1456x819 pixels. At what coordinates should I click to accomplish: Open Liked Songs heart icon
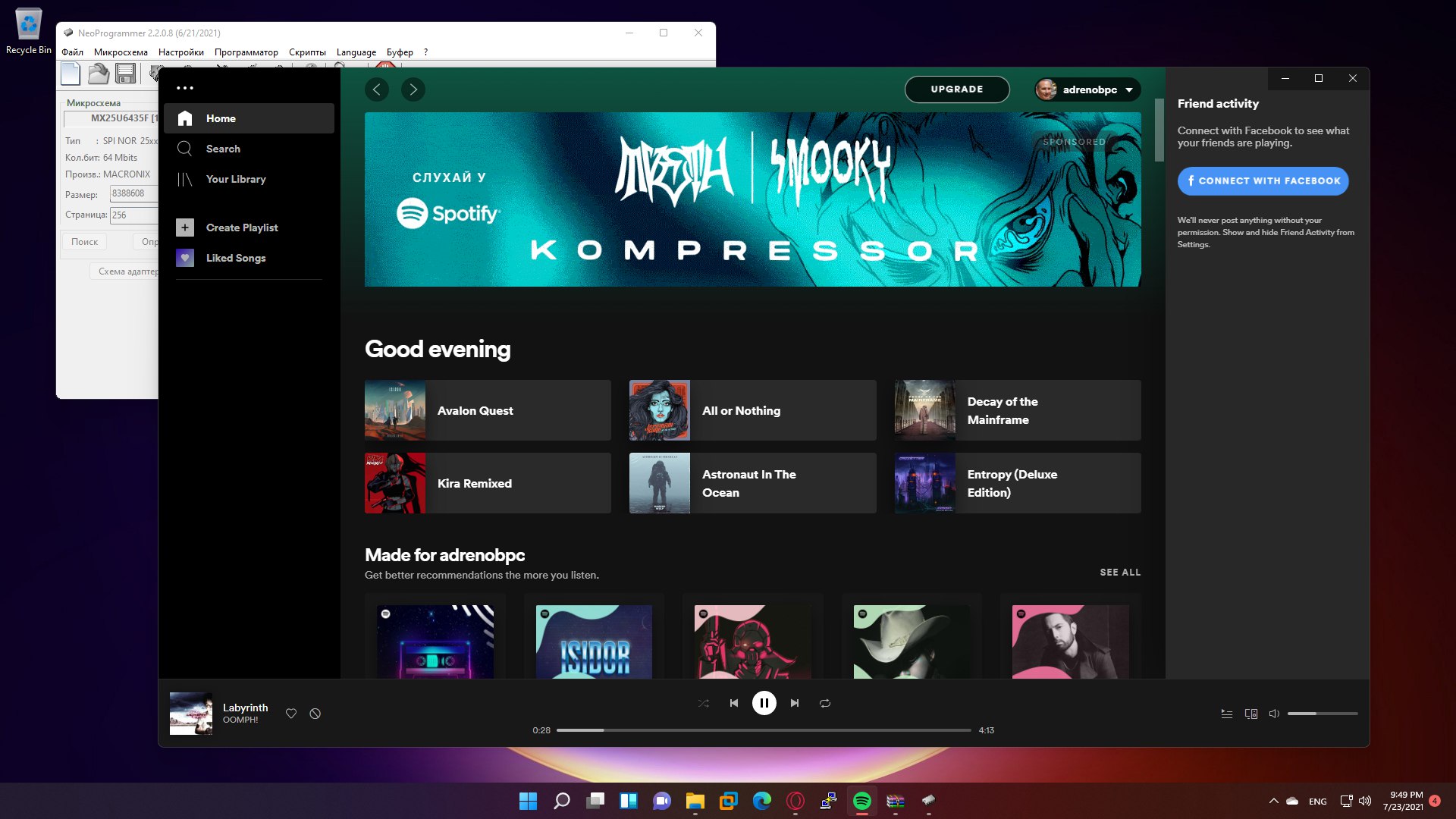185,258
